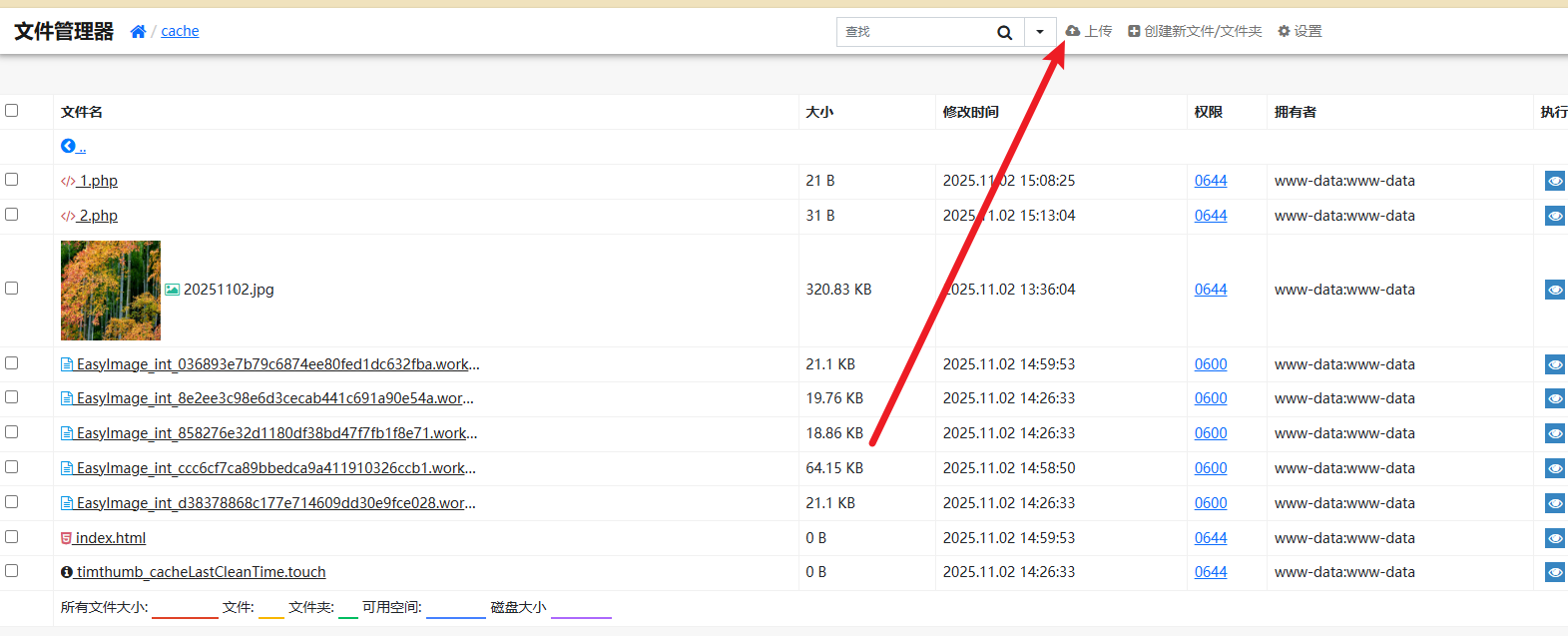The width and height of the screenshot is (1568, 636).
Task: Open the 2.php file link
Action: (x=98, y=216)
